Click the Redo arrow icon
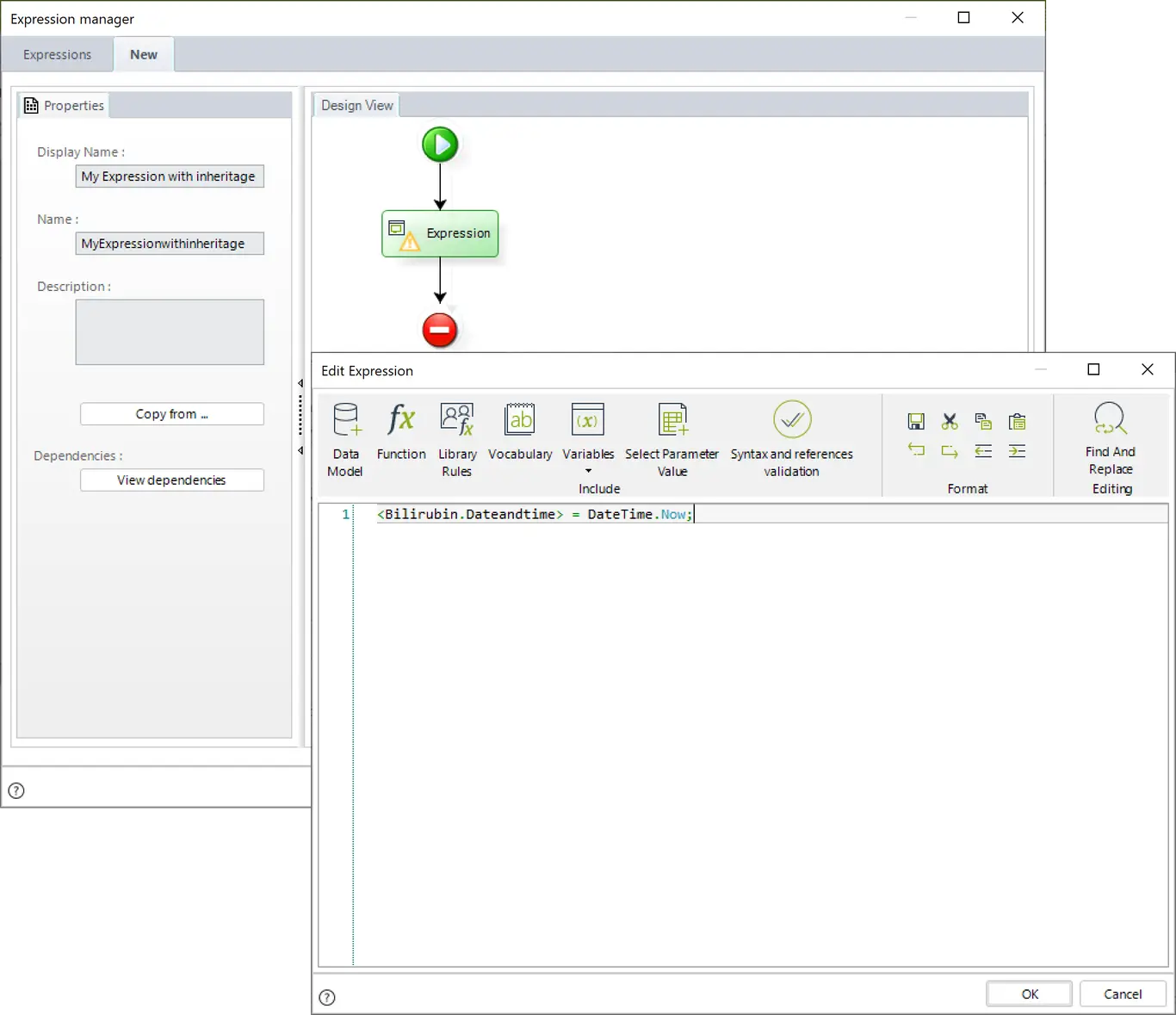The width and height of the screenshot is (1176, 1015). [950, 450]
